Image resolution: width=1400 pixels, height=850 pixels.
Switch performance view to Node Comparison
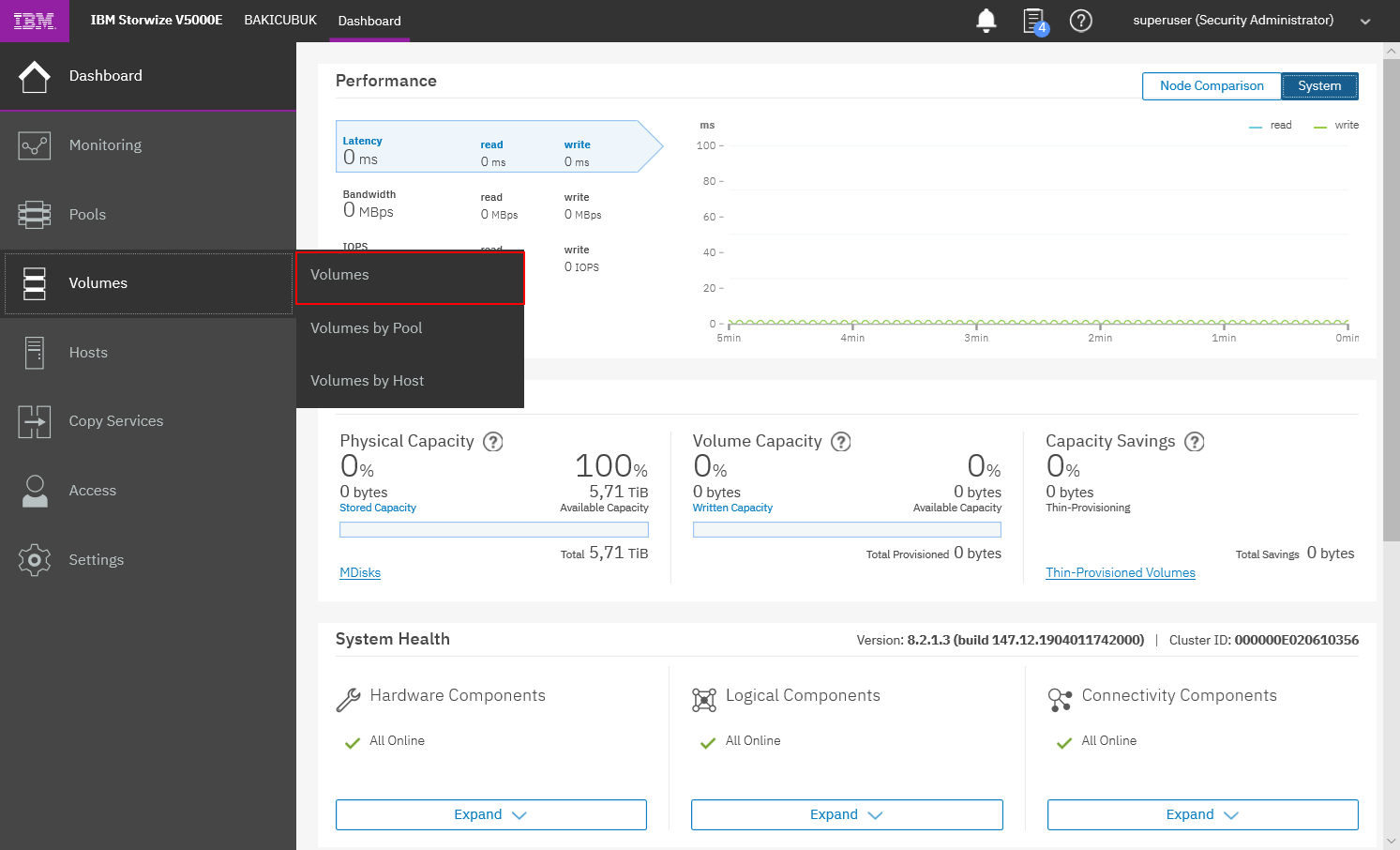click(x=1212, y=86)
